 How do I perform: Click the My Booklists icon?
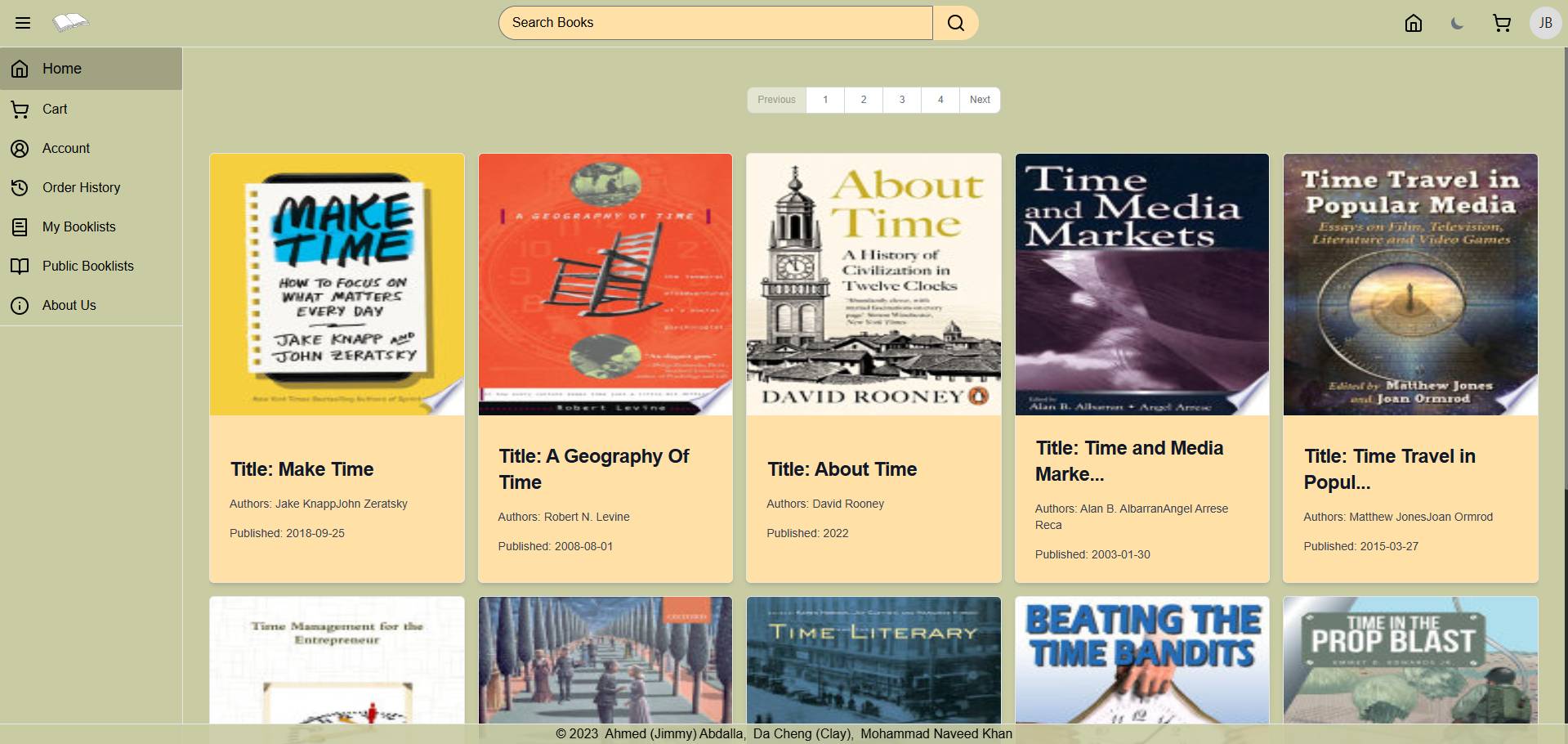click(x=20, y=226)
